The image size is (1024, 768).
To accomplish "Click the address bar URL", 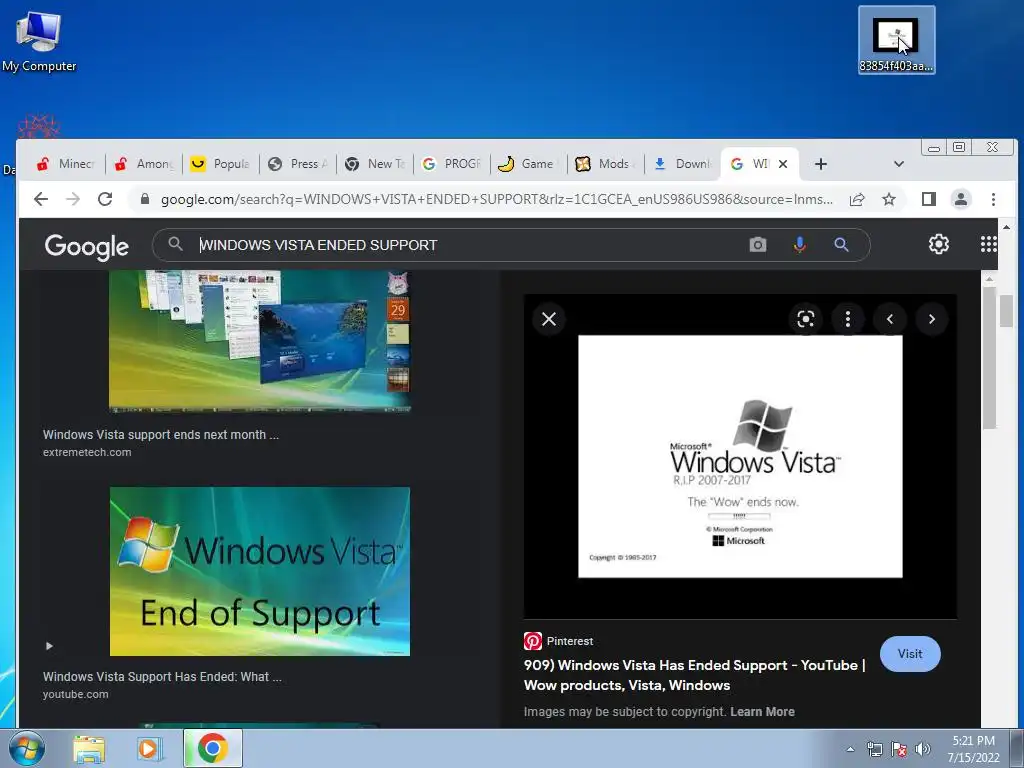I will [x=496, y=199].
